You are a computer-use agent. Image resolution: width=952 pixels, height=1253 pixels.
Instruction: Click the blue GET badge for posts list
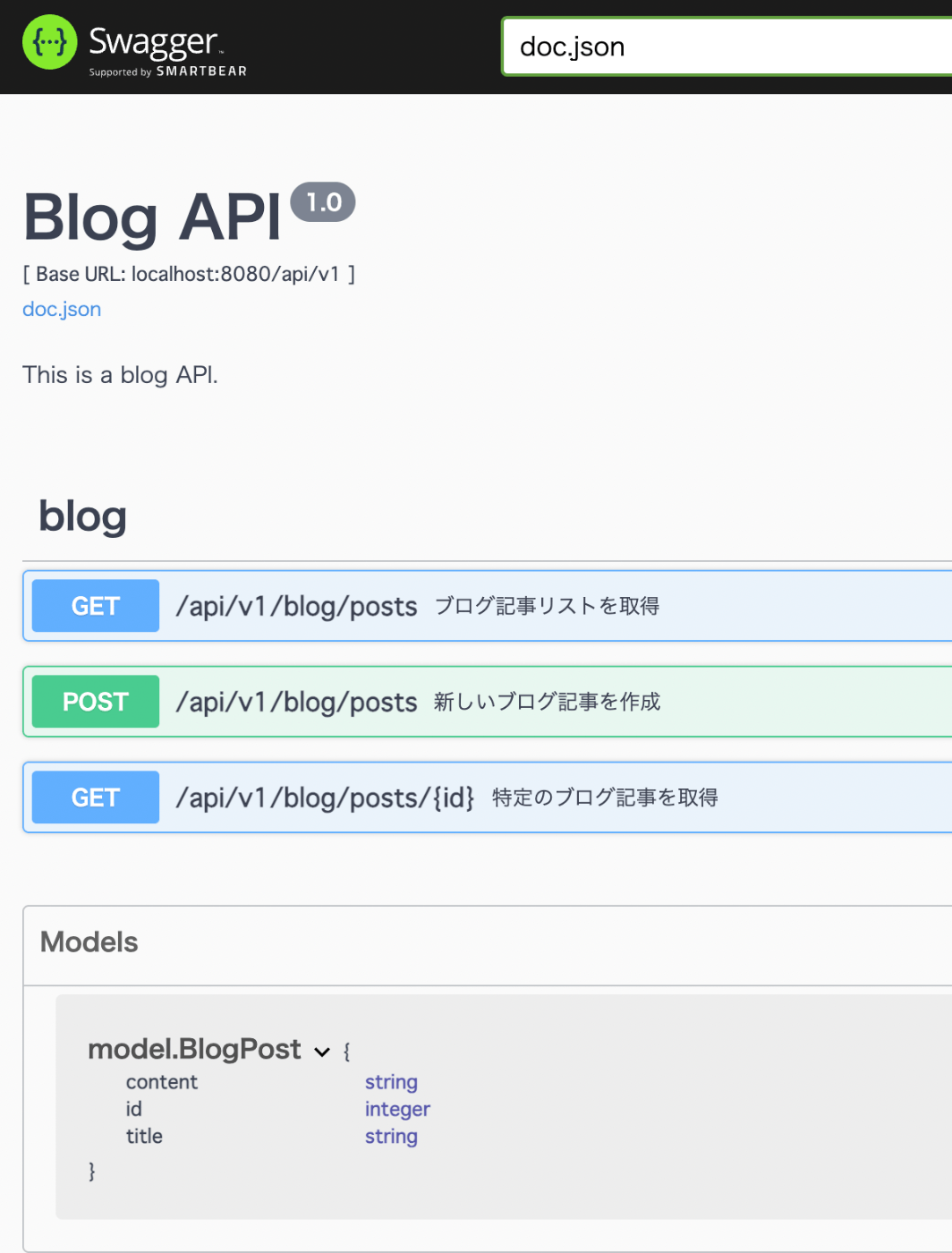pos(96,606)
